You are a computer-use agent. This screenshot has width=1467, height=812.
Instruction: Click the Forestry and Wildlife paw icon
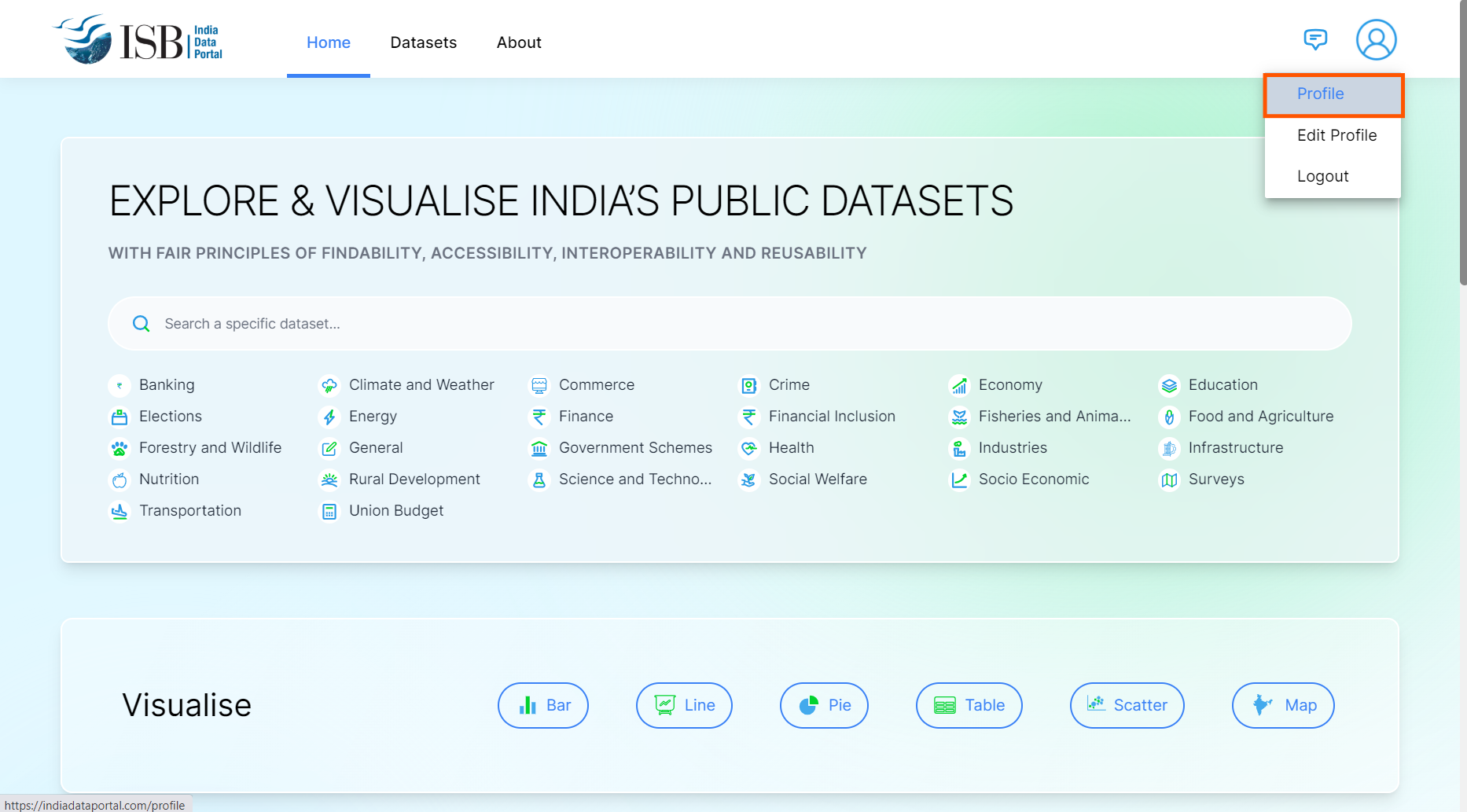click(x=119, y=448)
